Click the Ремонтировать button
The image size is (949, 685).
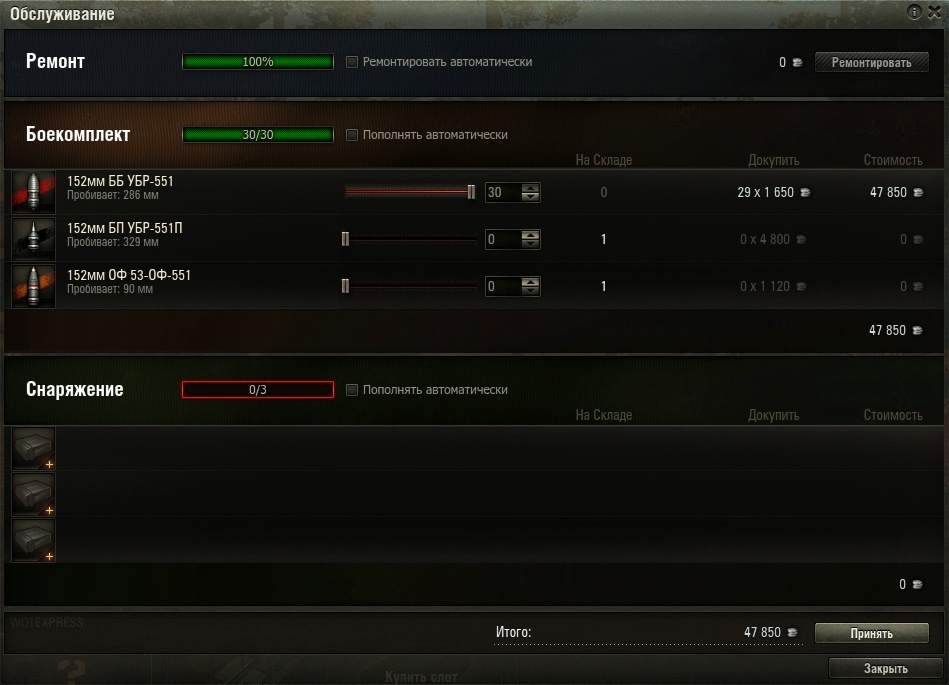point(872,62)
